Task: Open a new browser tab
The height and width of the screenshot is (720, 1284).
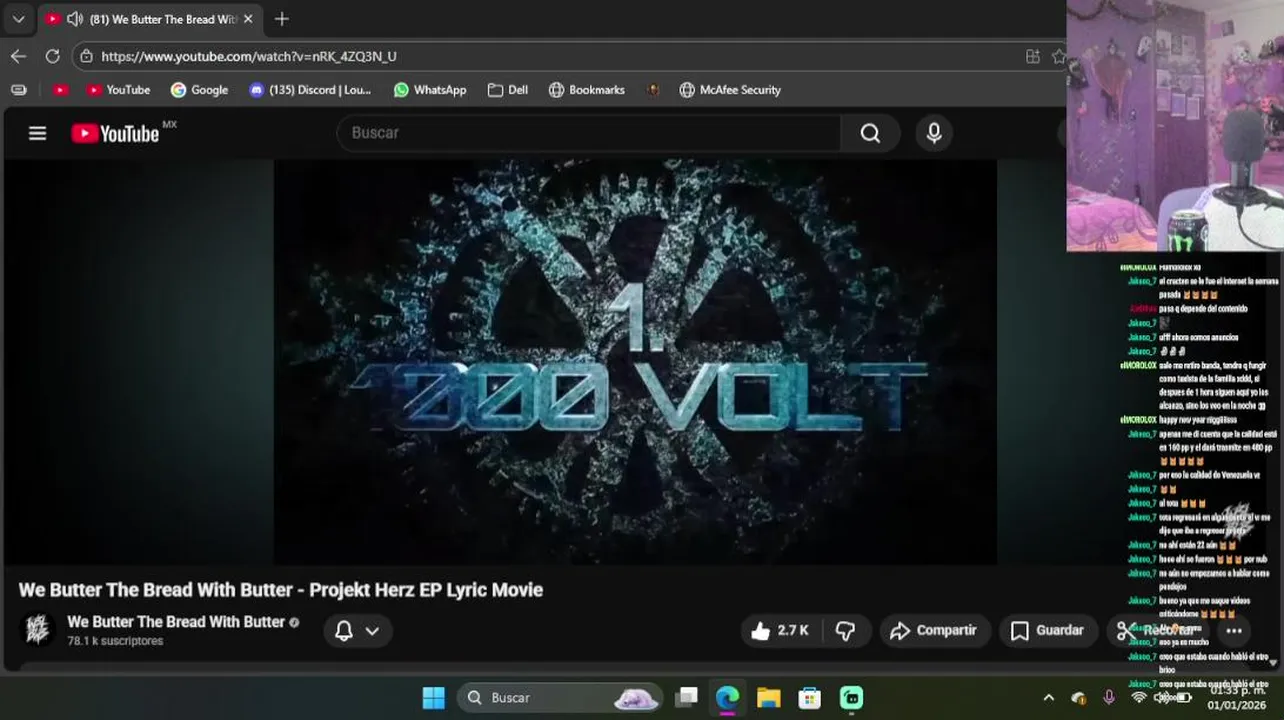Action: tap(282, 19)
